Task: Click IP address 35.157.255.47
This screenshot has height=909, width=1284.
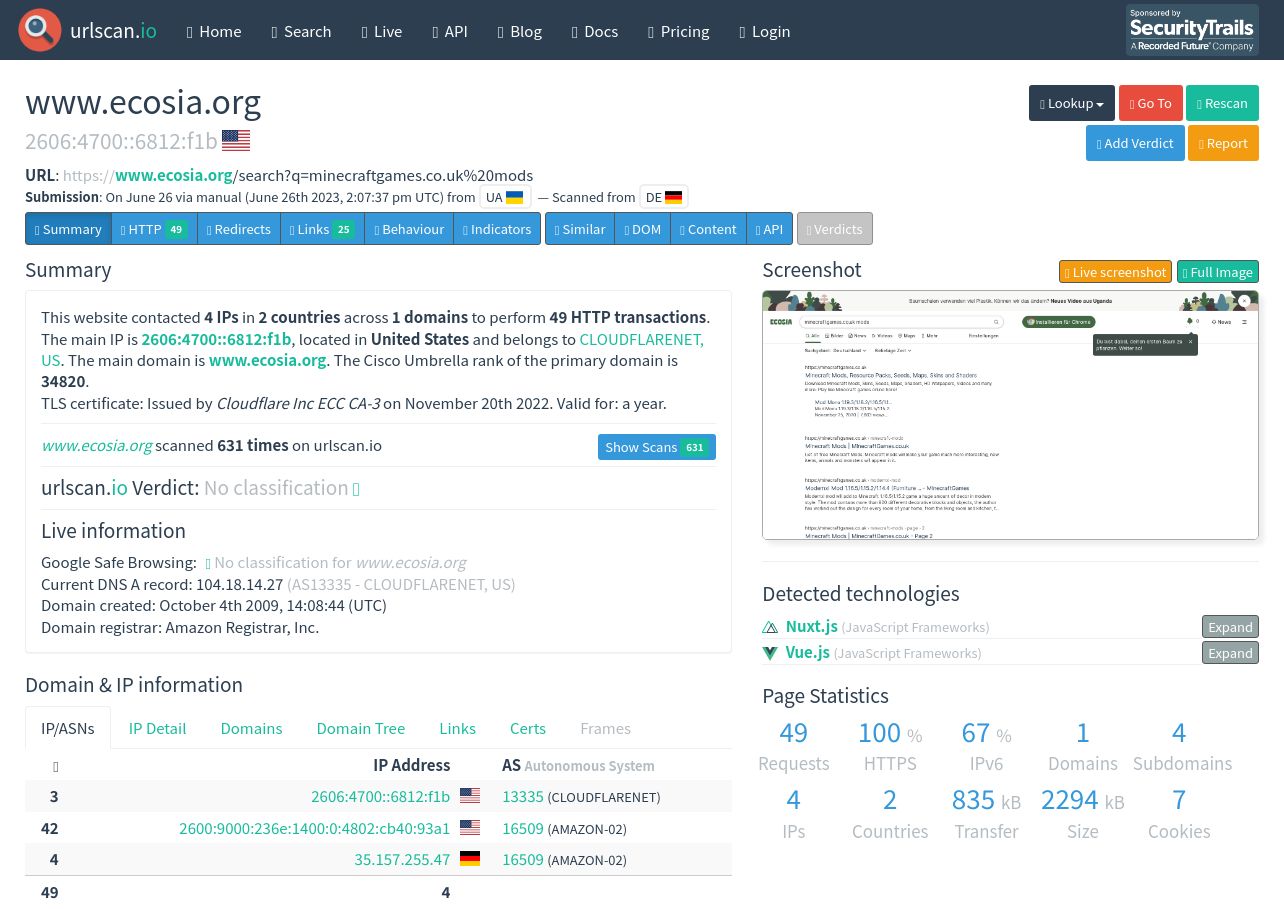Action: pyautogui.click(x=402, y=859)
